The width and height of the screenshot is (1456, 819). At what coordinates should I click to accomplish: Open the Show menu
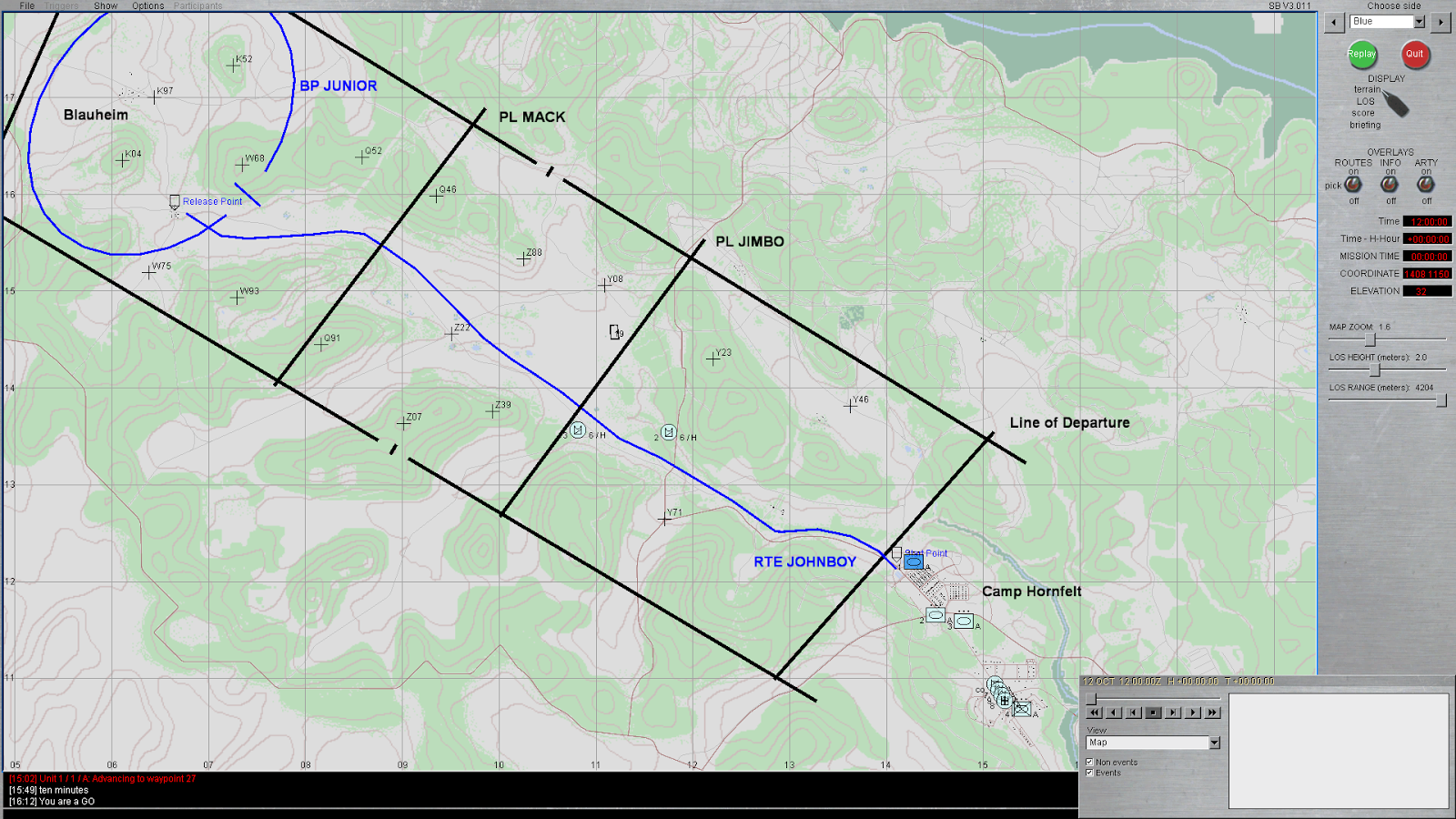[106, 5]
